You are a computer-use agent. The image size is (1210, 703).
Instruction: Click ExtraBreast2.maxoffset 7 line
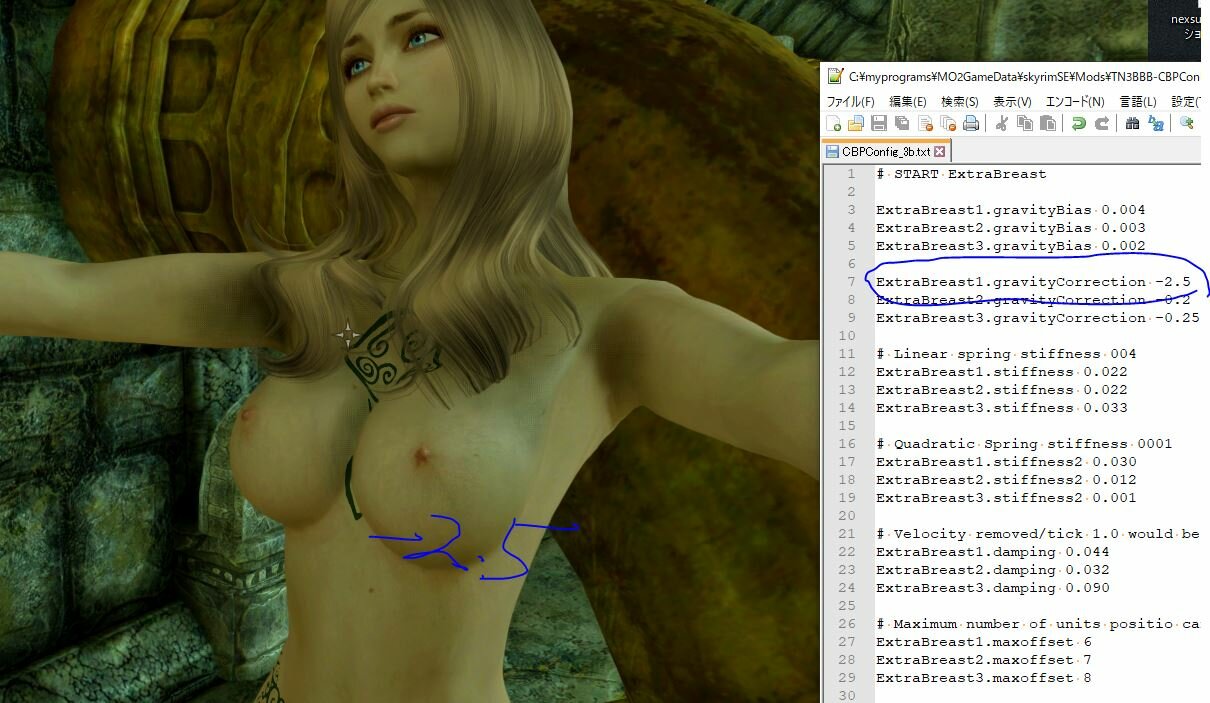point(983,660)
